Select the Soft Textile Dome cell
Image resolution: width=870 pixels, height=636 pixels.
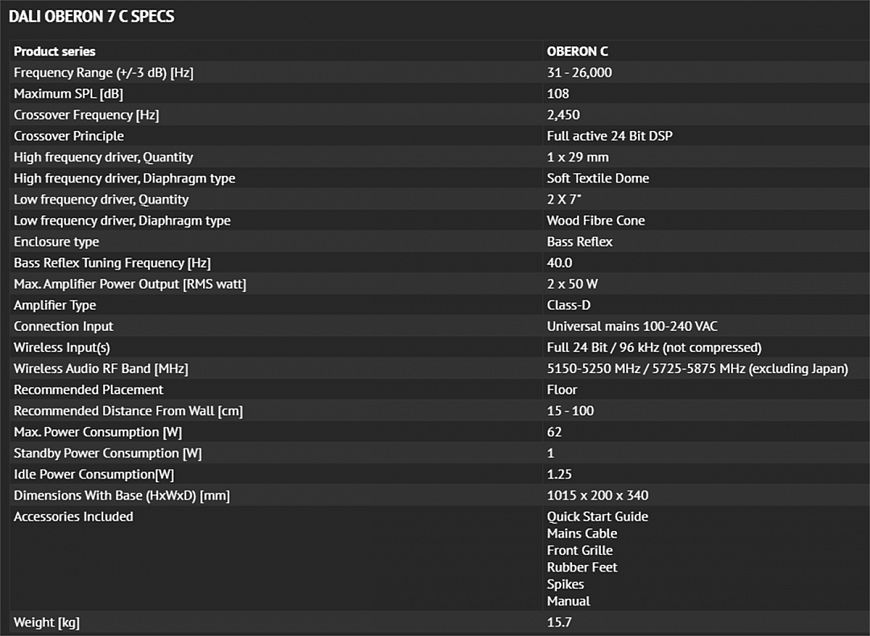click(x=597, y=178)
